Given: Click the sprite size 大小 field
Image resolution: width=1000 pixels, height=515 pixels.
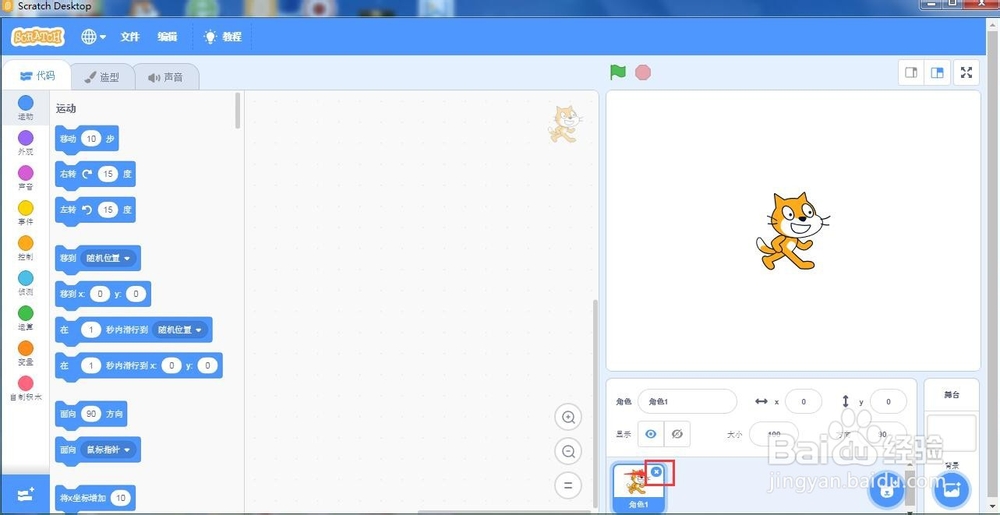Looking at the screenshot, I should tap(773, 434).
